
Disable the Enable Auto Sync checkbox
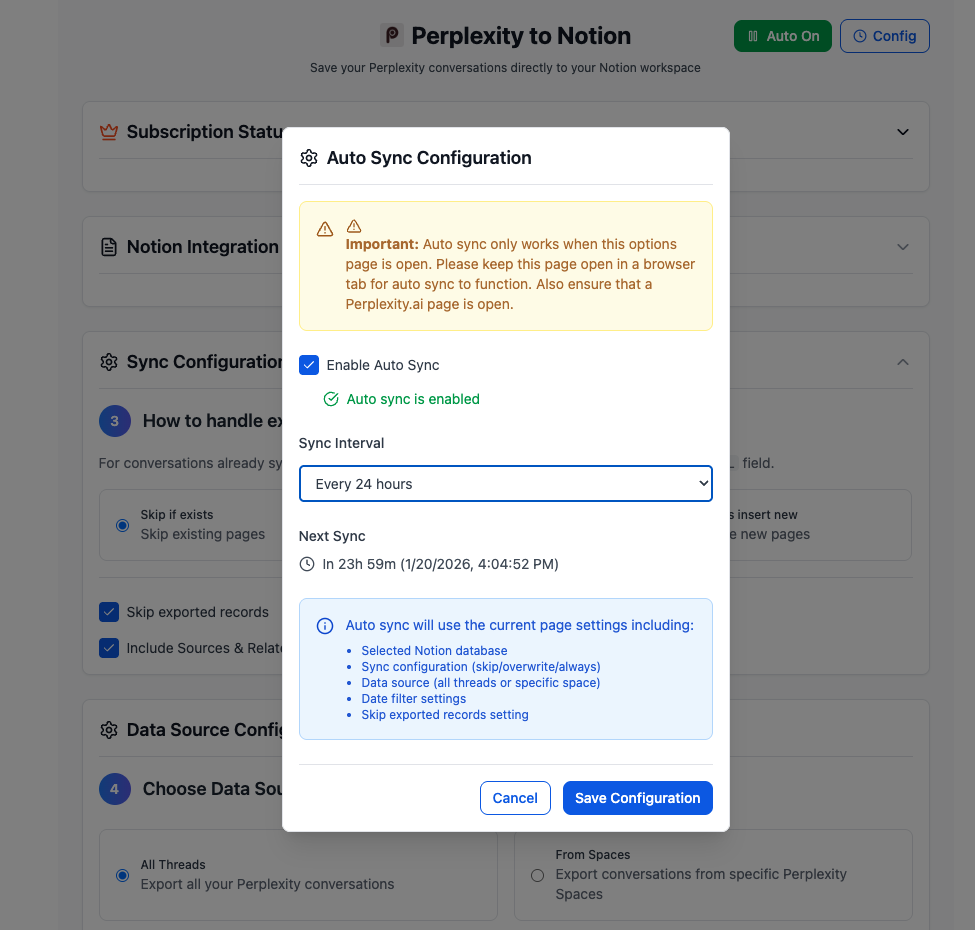[309, 365]
